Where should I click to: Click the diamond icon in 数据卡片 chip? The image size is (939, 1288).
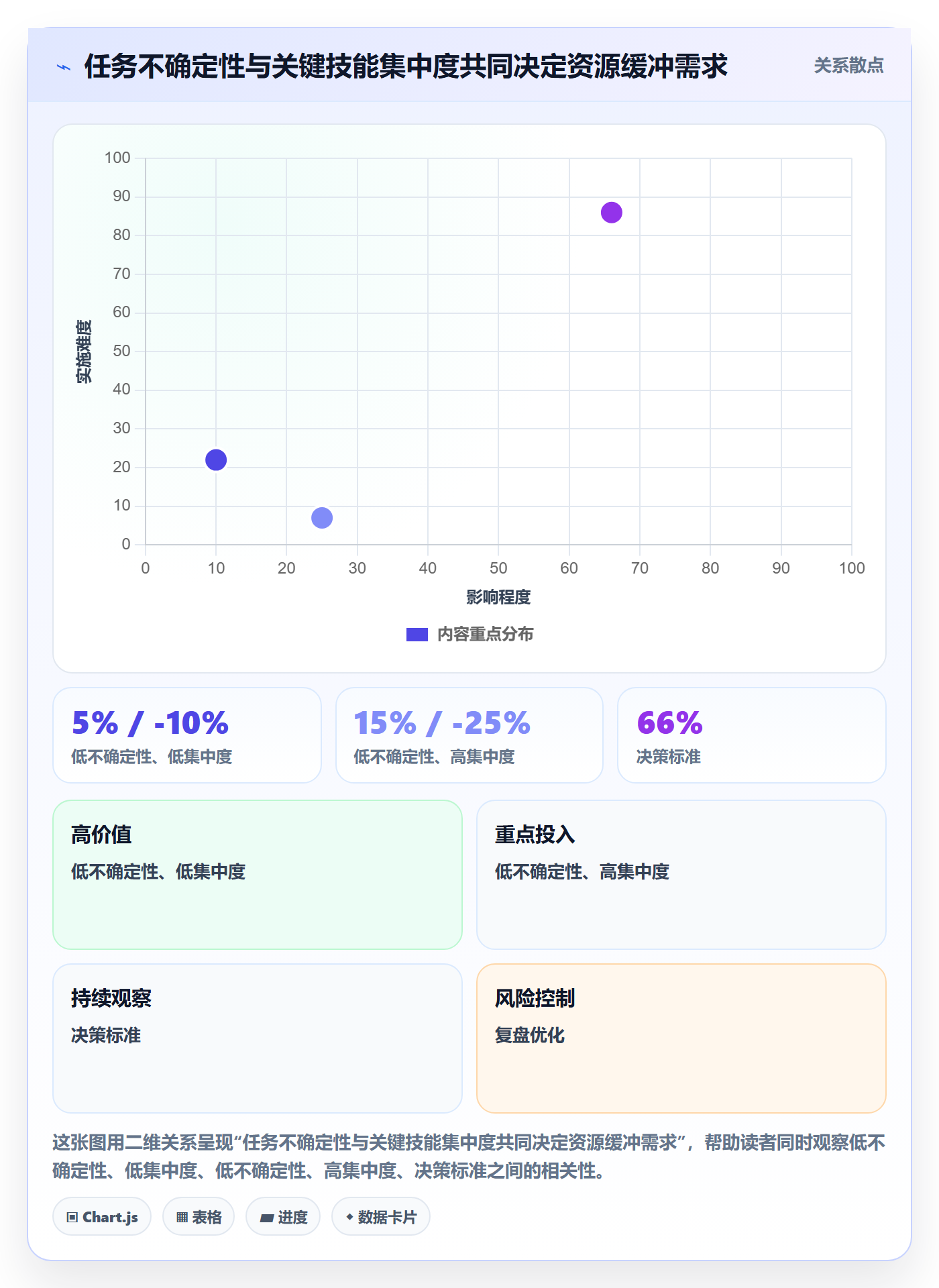349,1217
